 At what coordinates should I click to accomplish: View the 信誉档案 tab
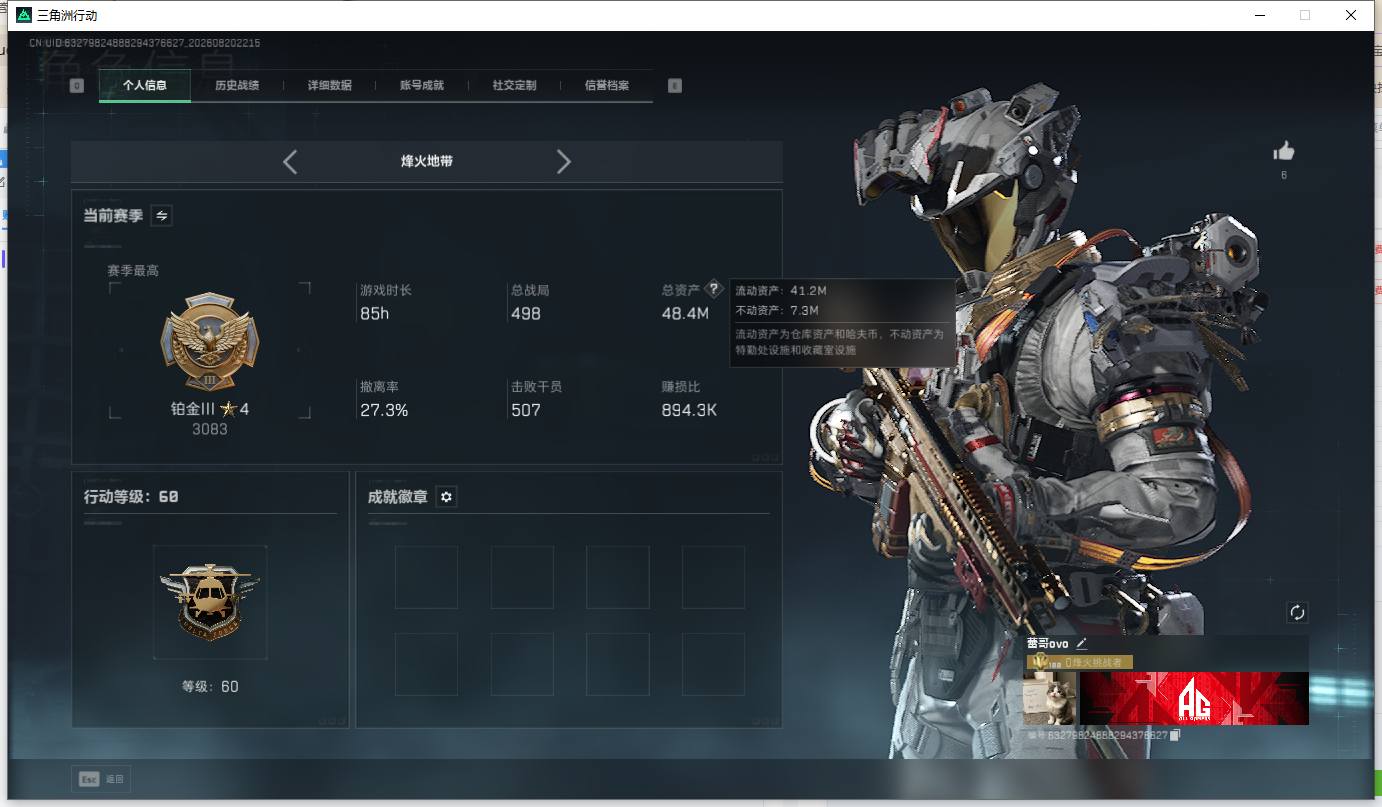607,86
